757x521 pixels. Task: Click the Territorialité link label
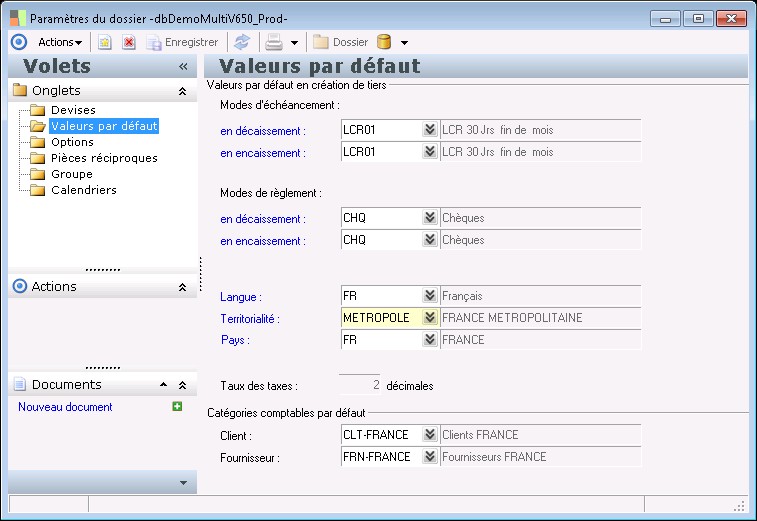tap(250, 319)
